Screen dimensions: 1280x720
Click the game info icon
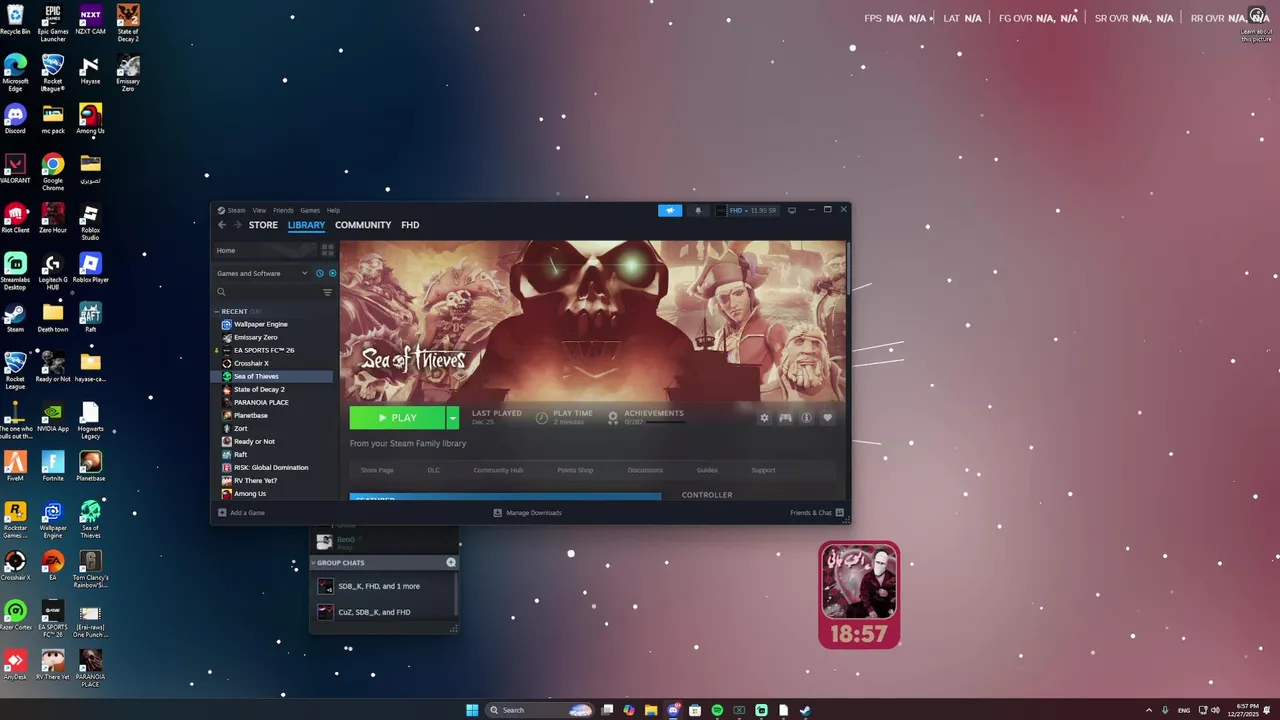[x=806, y=418]
